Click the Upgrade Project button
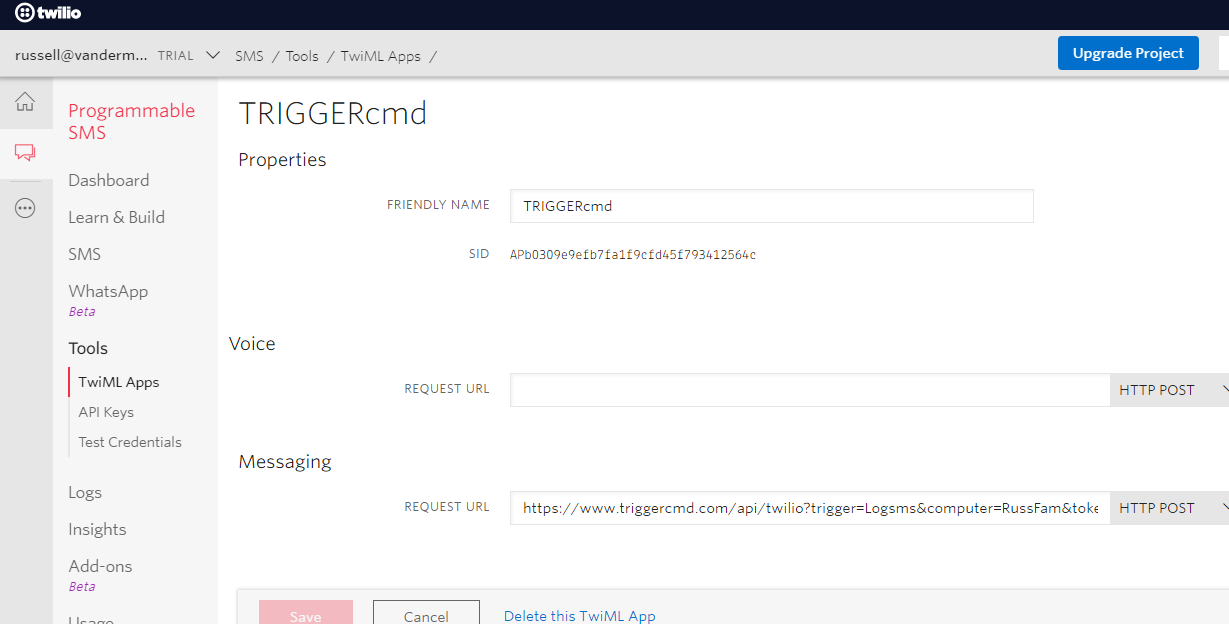The image size is (1229, 624). [1128, 53]
